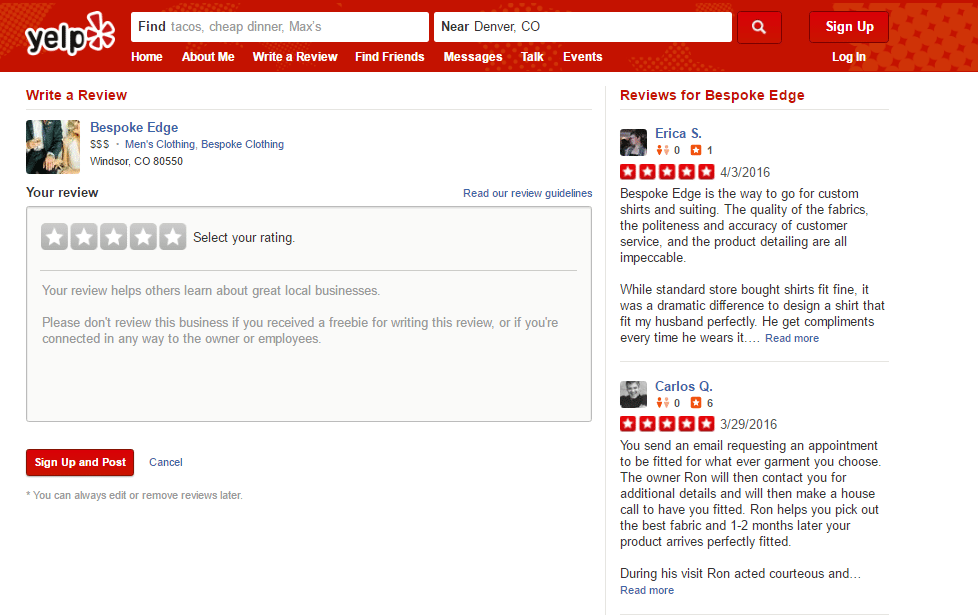This screenshot has height=615, width=978.
Task: Expand Carlos Q.'s review with Read more
Action: pos(647,590)
